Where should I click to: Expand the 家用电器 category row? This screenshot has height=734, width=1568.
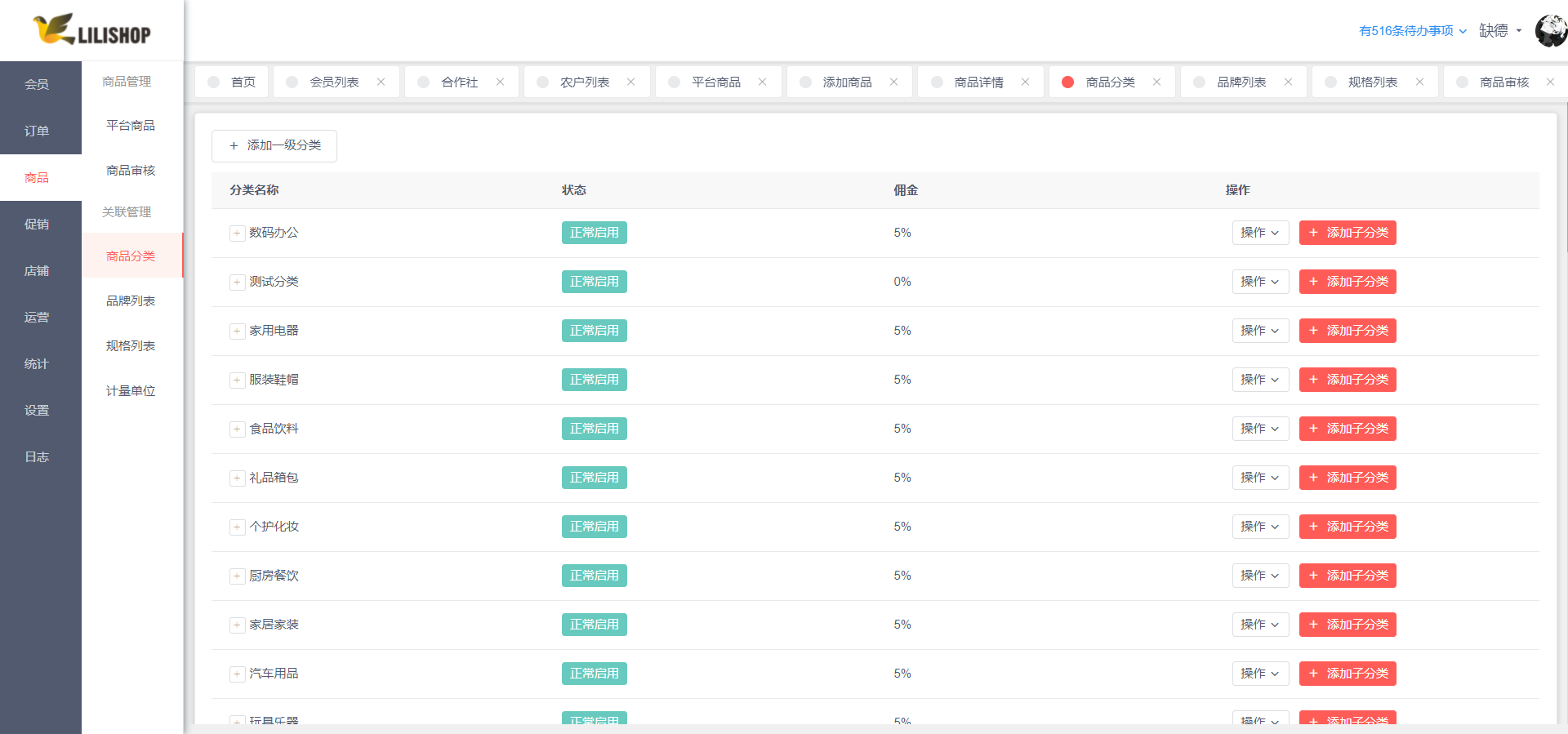(237, 331)
